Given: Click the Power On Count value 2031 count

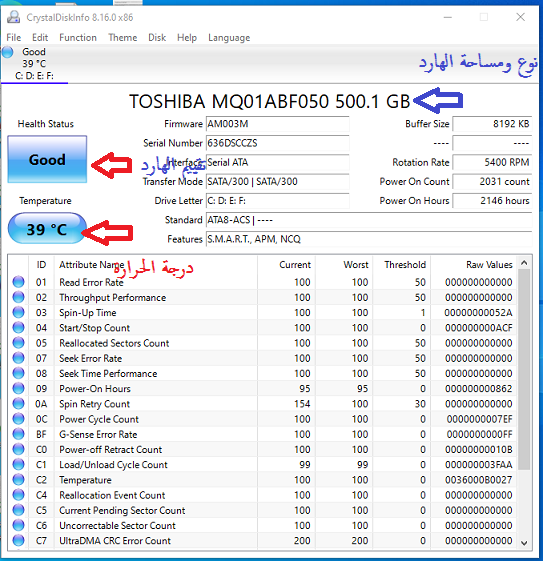Looking at the screenshot, I should (492, 181).
